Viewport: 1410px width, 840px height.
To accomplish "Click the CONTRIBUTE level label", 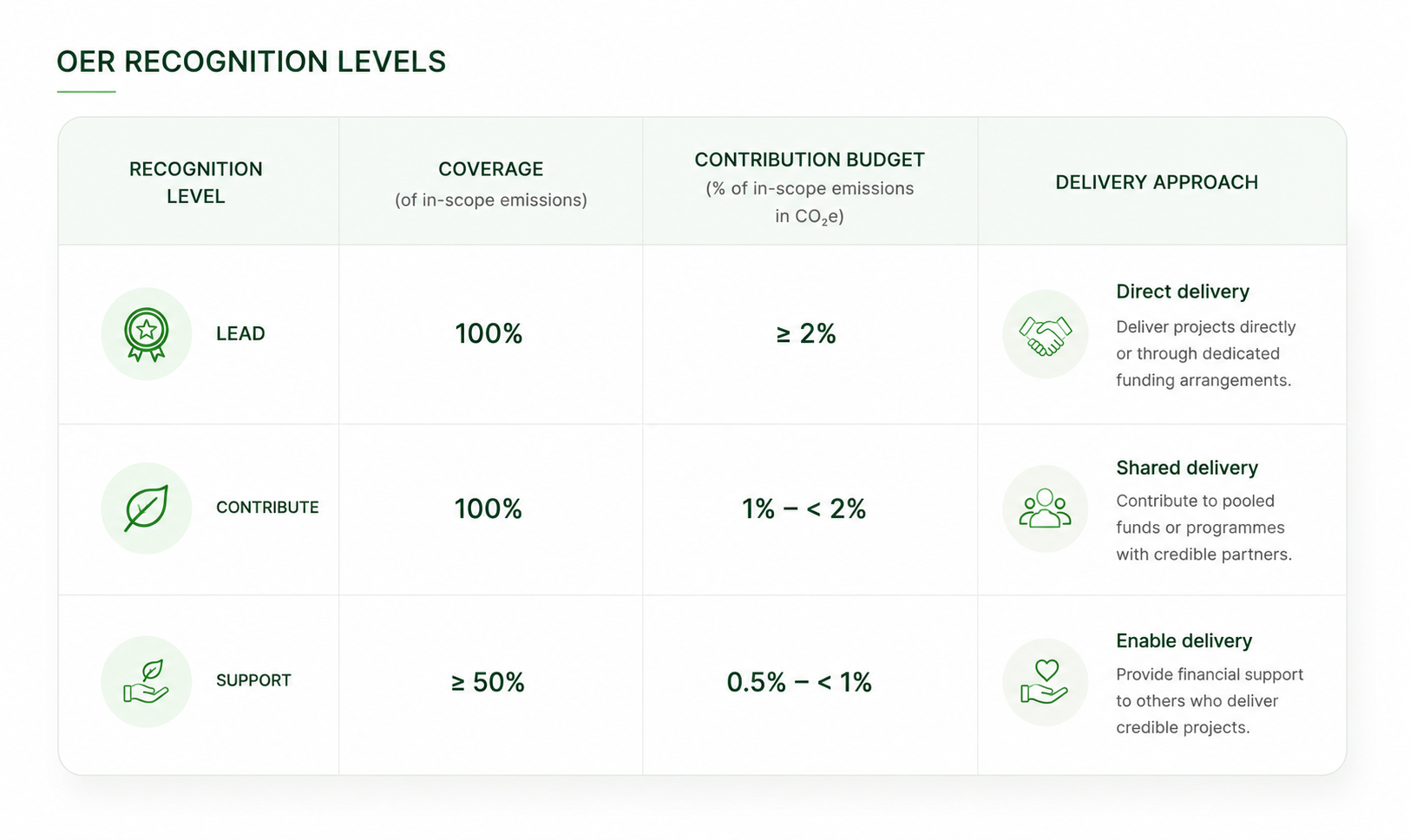I will [x=267, y=508].
